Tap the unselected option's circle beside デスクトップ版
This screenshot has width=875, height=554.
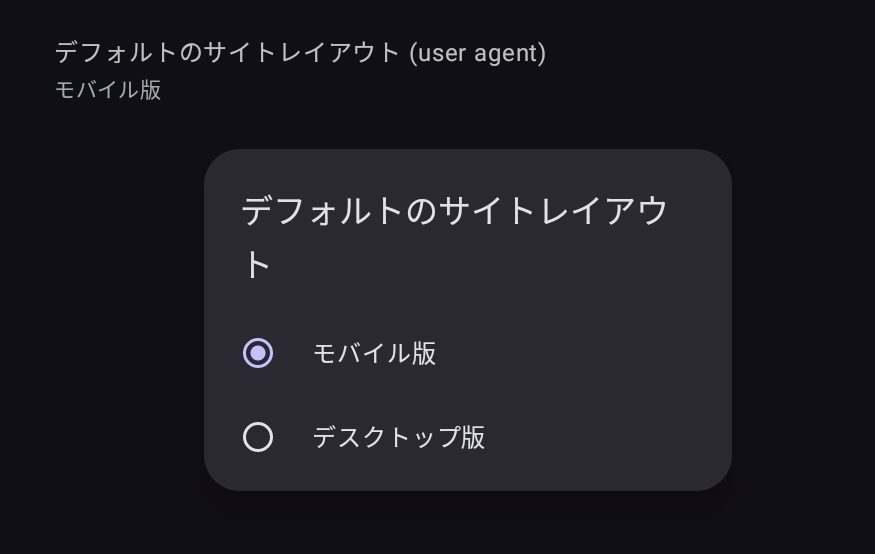(258, 437)
